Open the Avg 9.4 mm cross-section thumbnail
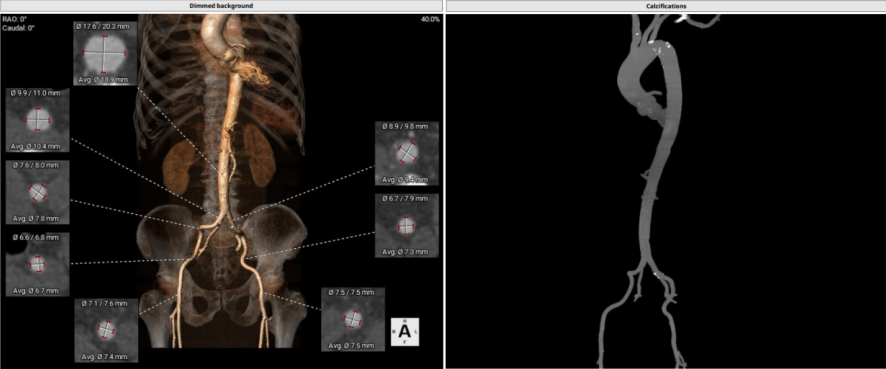886x369 pixels. tap(407, 153)
